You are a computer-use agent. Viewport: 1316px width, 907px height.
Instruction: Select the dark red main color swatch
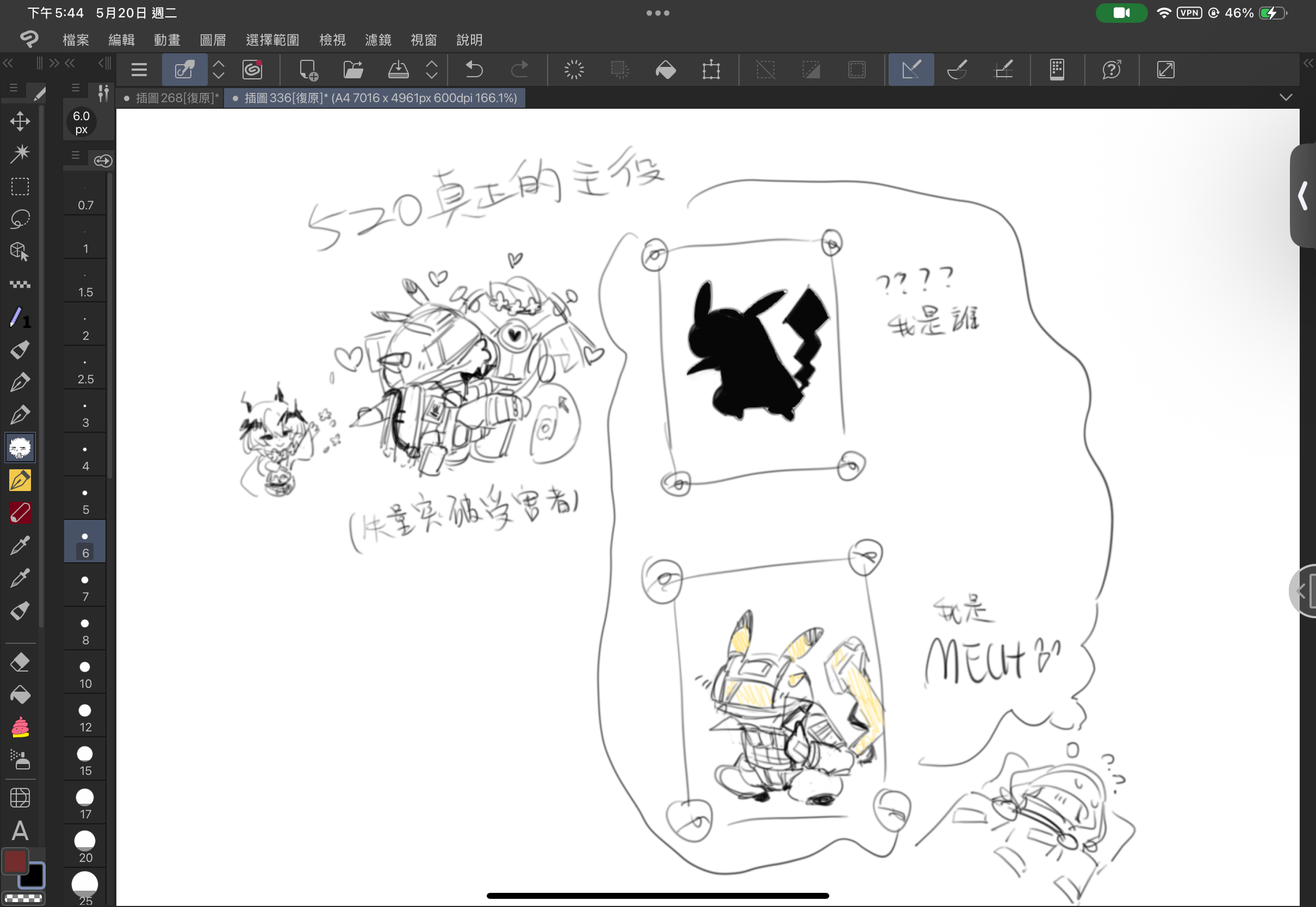tap(15, 861)
